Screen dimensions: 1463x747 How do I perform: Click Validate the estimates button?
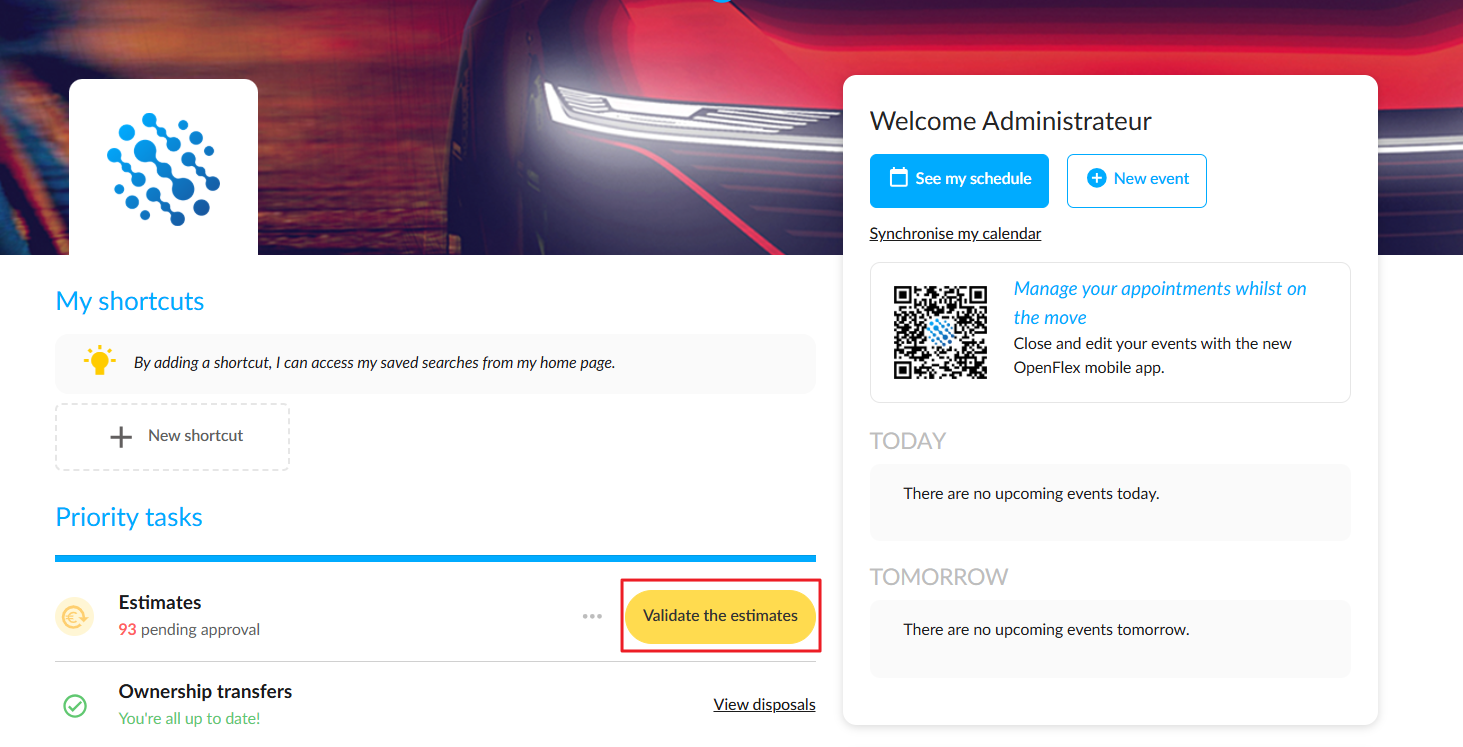(x=720, y=616)
